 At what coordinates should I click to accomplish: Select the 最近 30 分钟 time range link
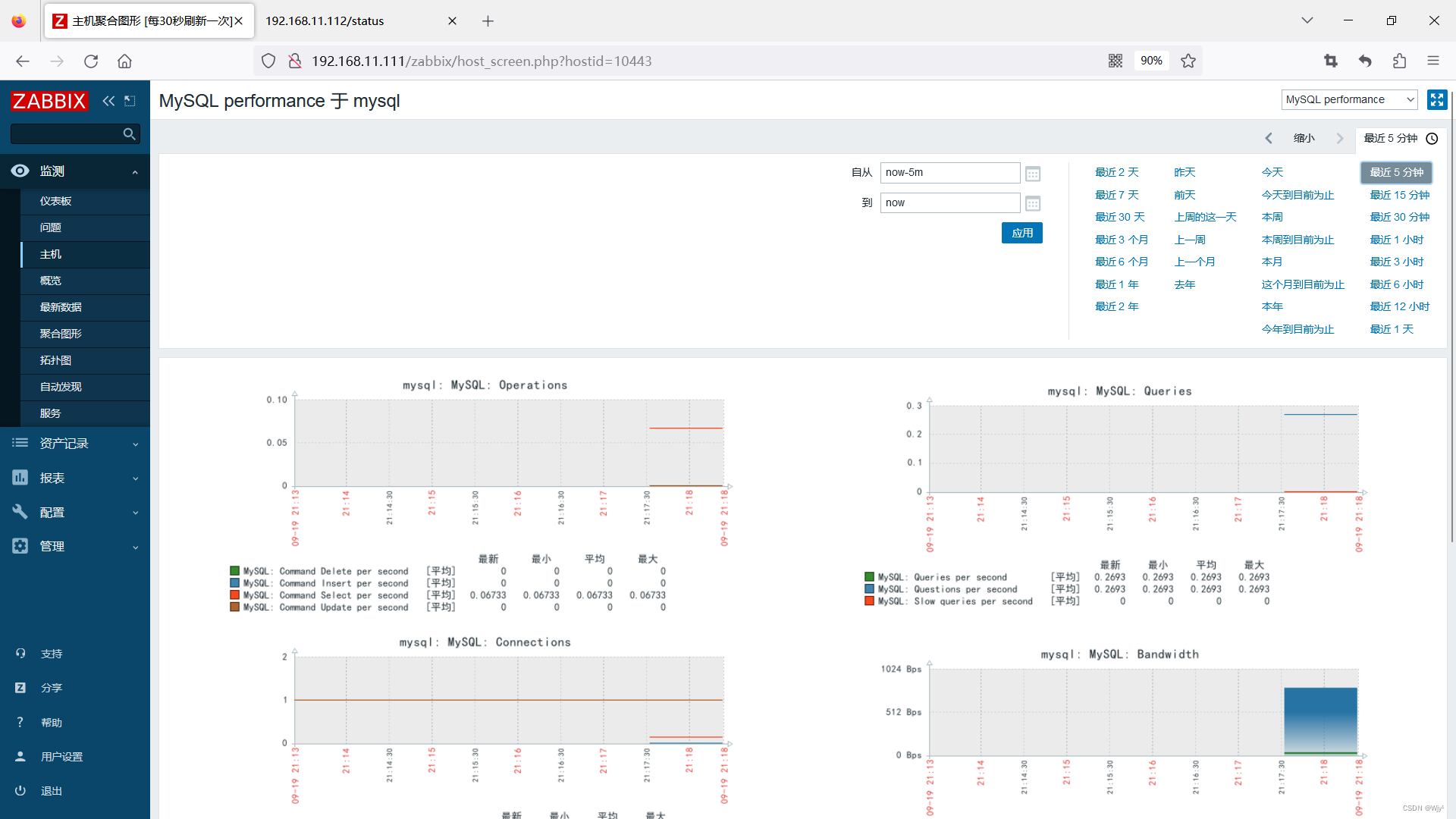[1399, 217]
